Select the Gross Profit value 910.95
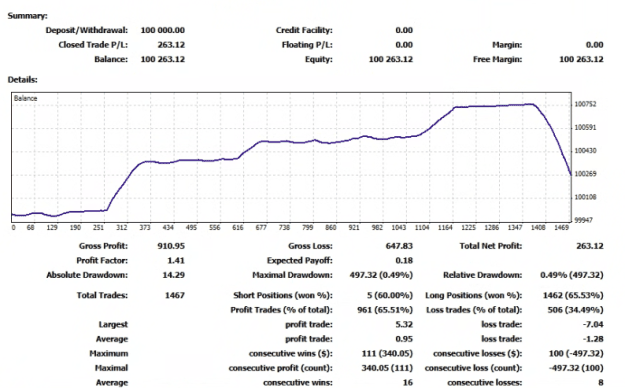This screenshot has height=388, width=625. (x=171, y=246)
